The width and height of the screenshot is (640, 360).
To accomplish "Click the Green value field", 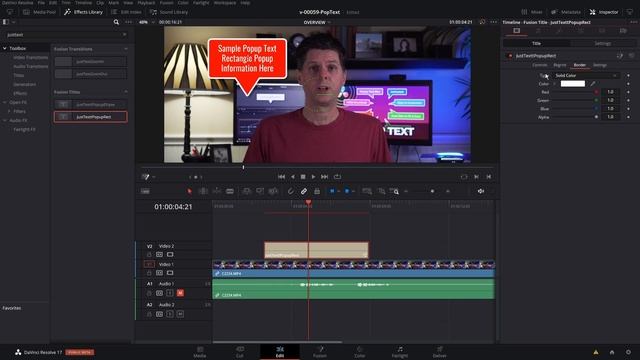I will coord(611,100).
